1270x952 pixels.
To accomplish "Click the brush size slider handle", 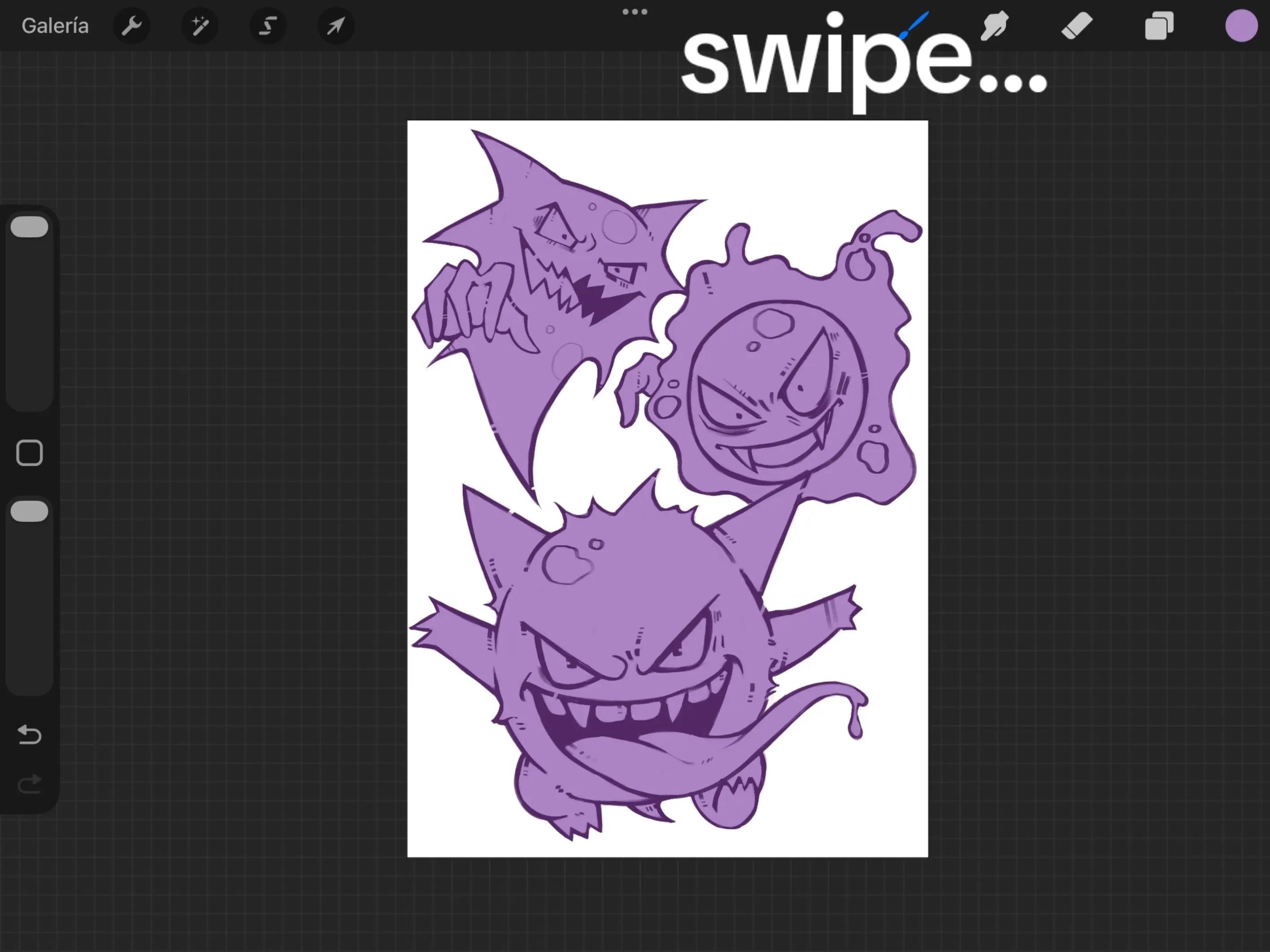I will [30, 227].
